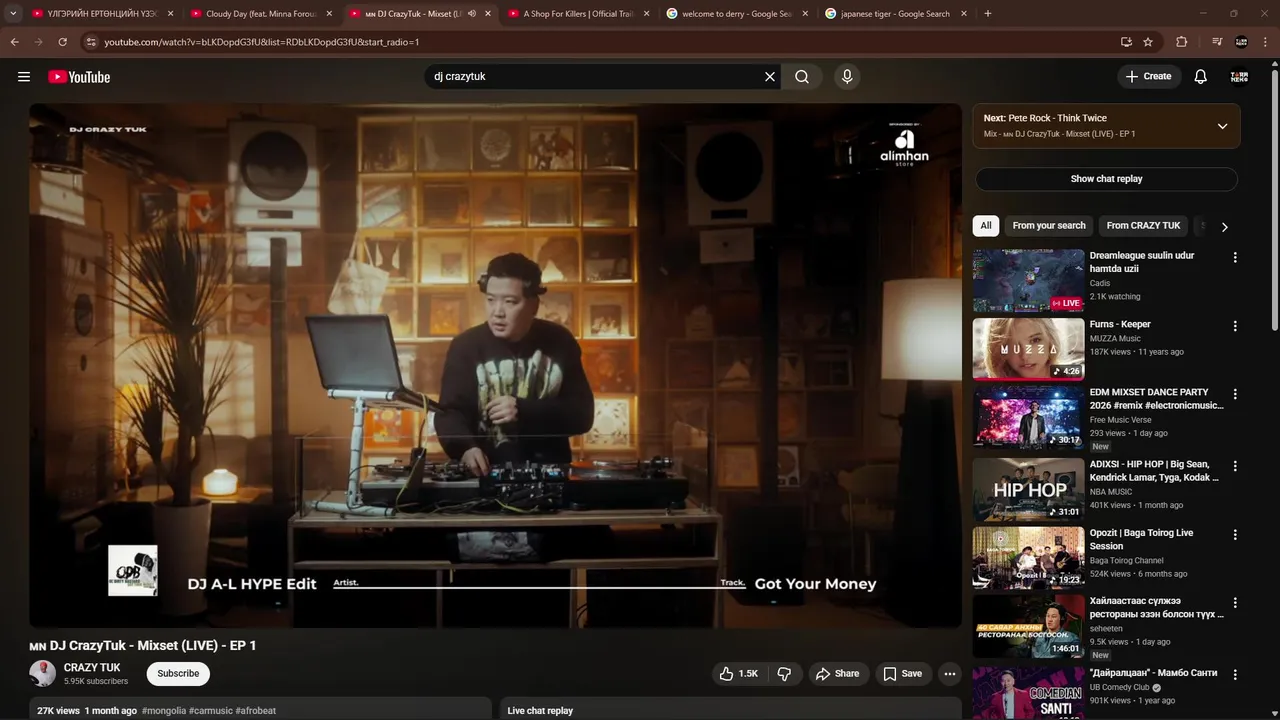The width and height of the screenshot is (1280, 720).
Task: Select the From your search chip
Action: pos(1049,226)
